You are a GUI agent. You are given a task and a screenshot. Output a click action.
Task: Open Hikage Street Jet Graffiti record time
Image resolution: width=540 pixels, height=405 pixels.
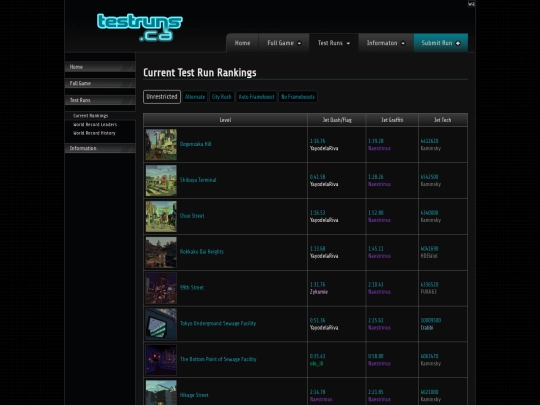(x=376, y=392)
